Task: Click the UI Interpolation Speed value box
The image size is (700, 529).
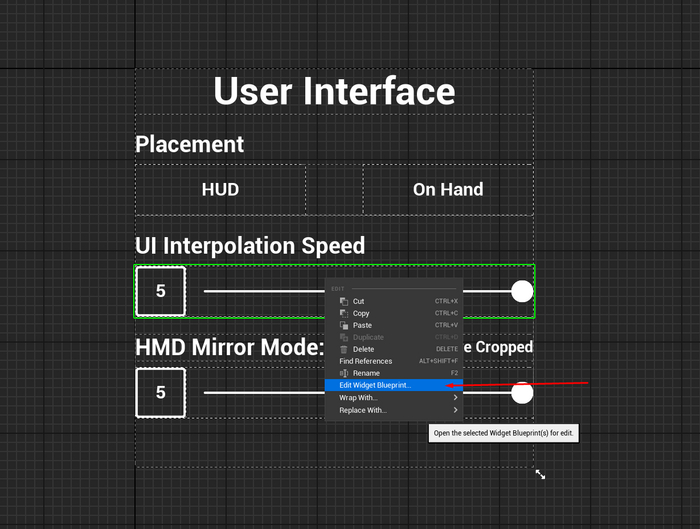Action: 161,291
